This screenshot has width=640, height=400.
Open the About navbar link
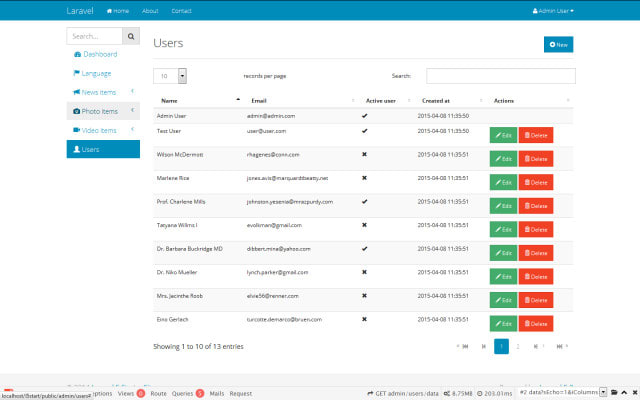[150, 11]
